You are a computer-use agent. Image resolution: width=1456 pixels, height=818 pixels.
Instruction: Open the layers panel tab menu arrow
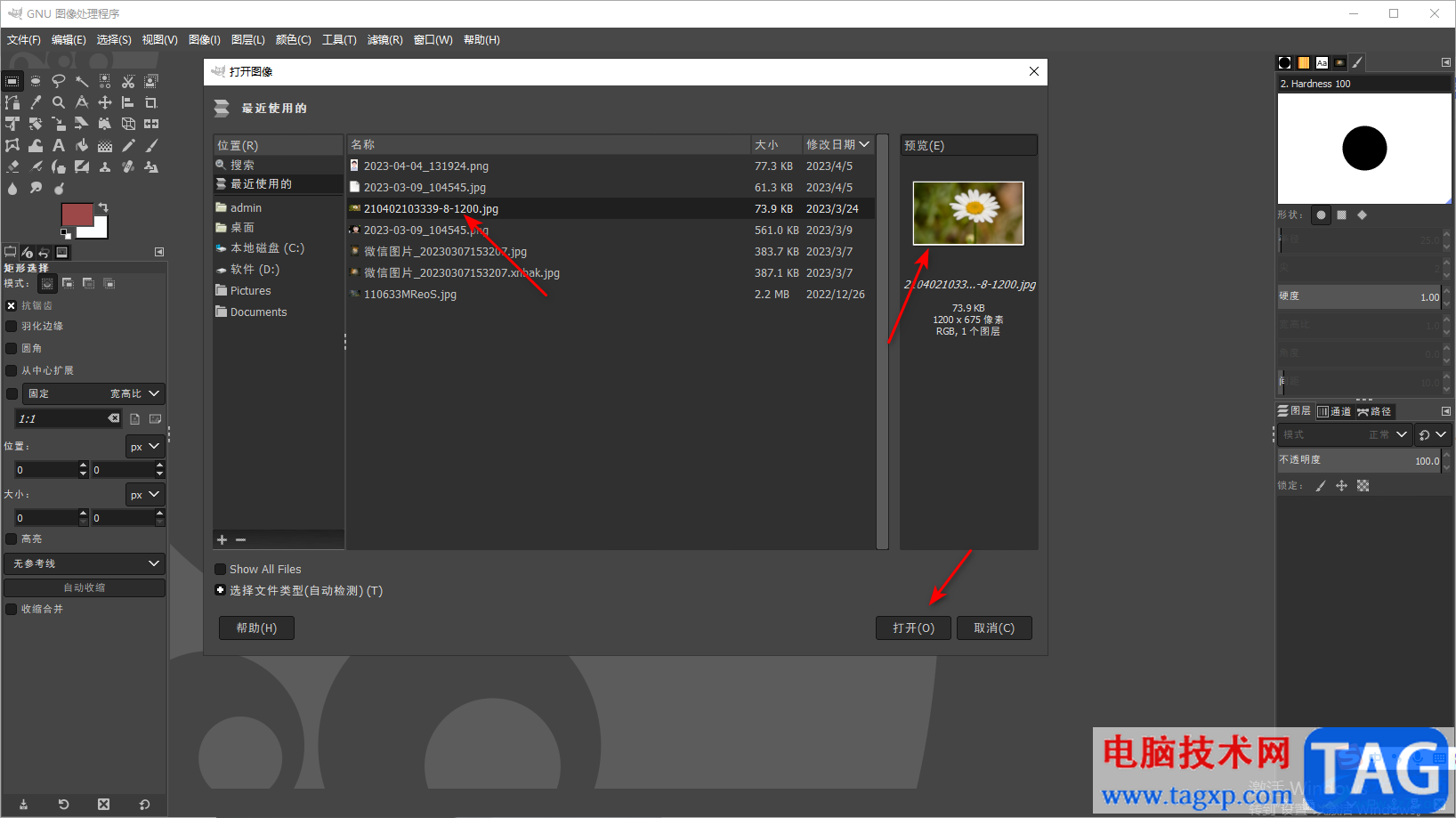[1446, 411]
